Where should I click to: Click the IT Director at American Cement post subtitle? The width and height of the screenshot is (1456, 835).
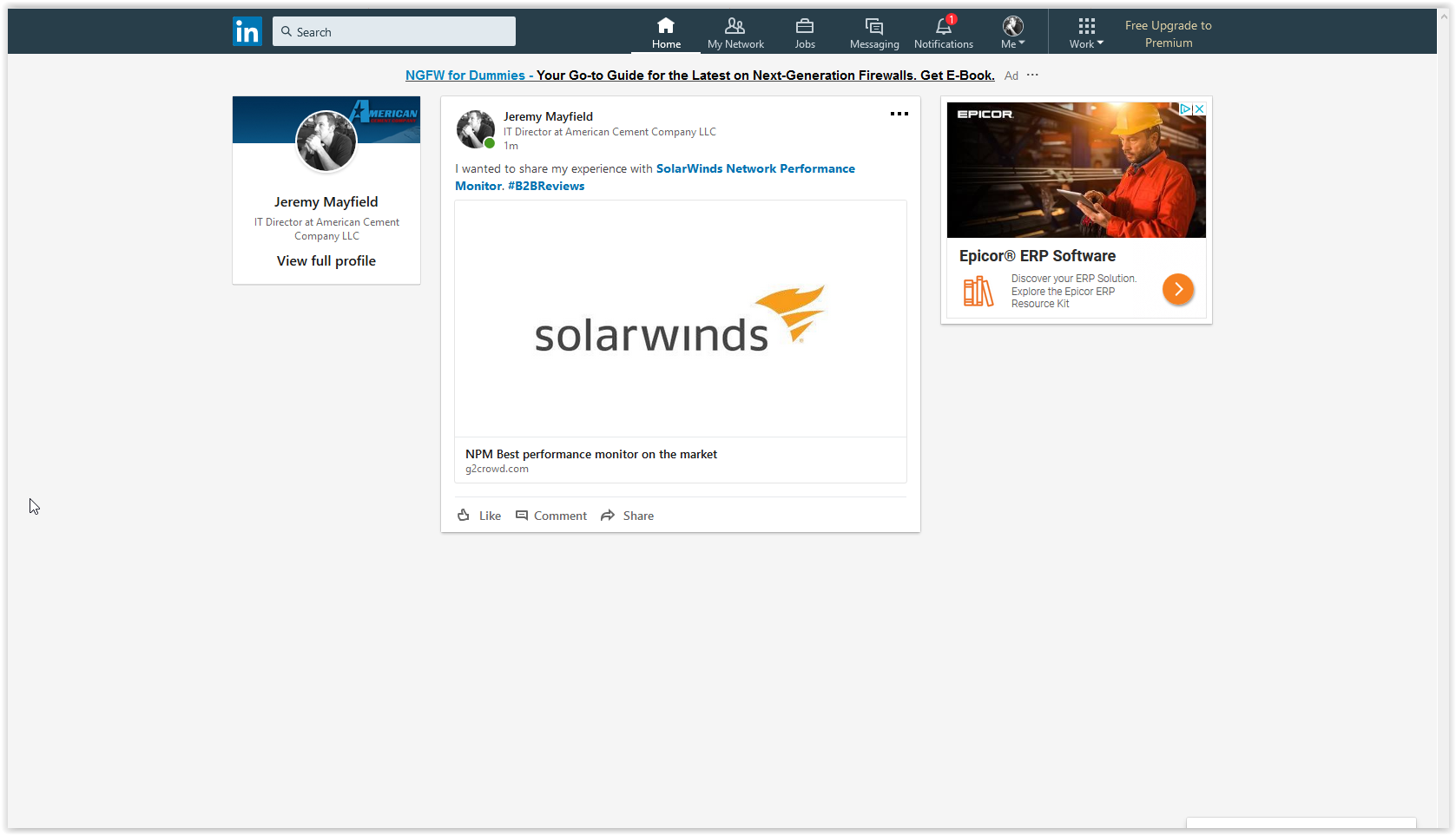(x=609, y=132)
